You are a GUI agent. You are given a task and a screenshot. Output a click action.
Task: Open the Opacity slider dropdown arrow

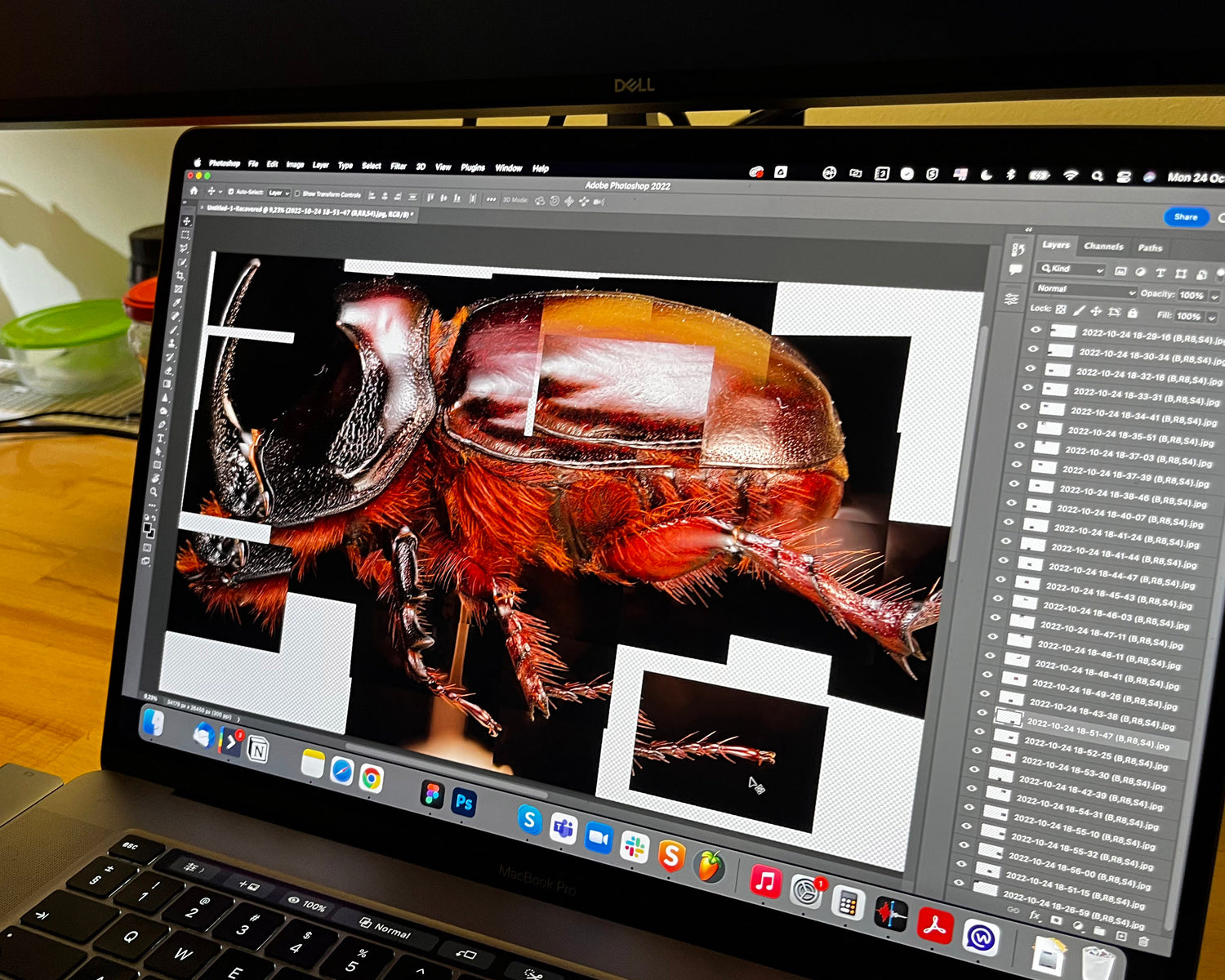click(1214, 296)
